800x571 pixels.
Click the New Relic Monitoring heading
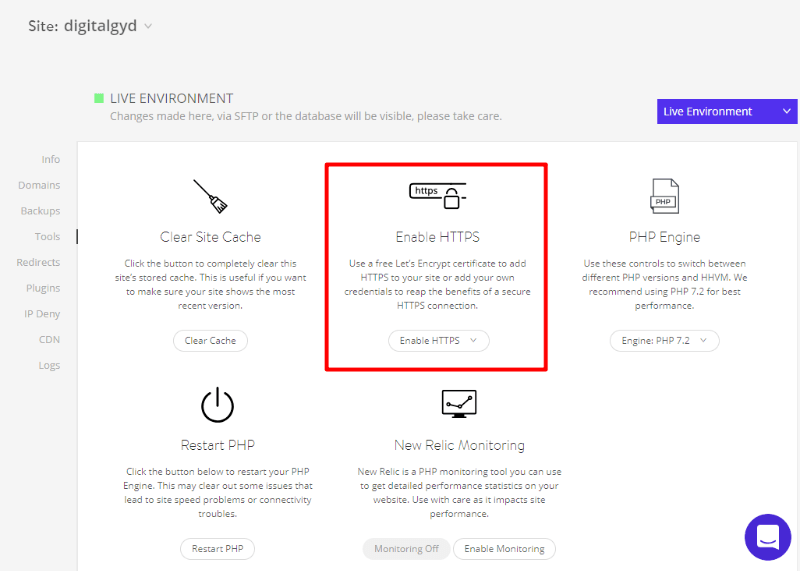pyautogui.click(x=459, y=445)
